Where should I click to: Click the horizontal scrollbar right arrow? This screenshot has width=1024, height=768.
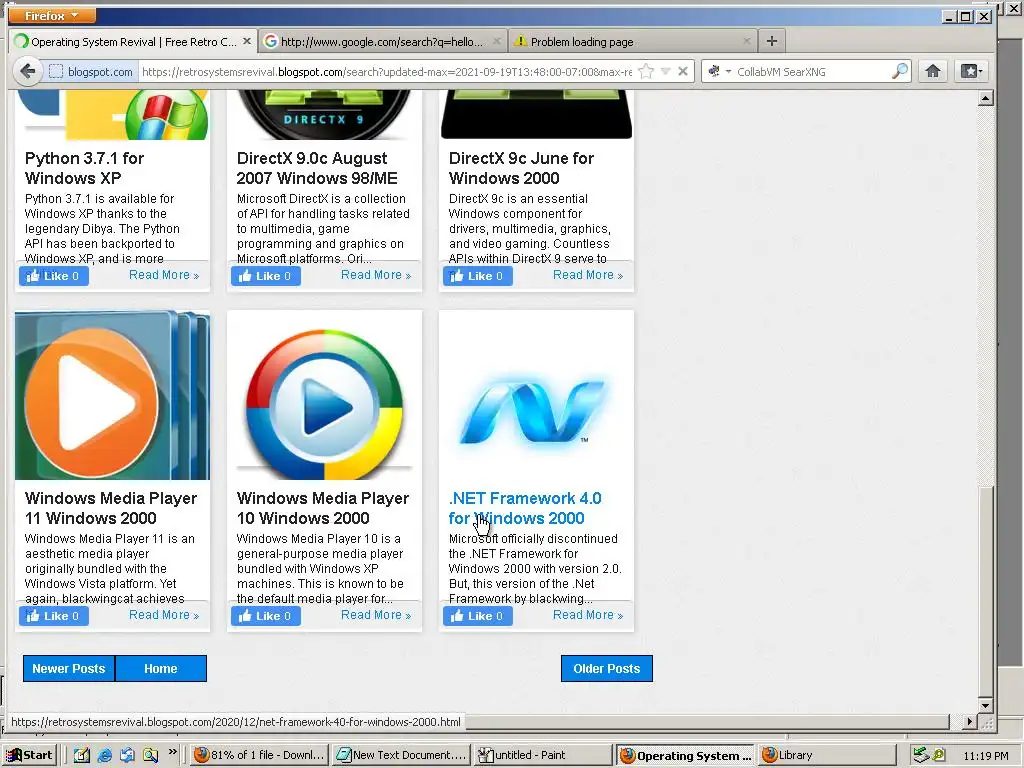(970, 722)
